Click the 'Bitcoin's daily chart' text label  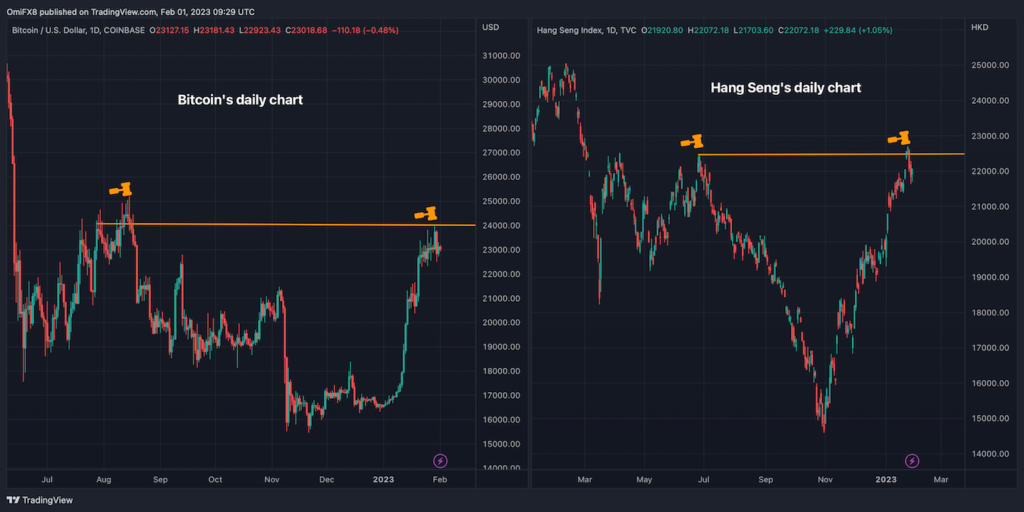tap(240, 101)
